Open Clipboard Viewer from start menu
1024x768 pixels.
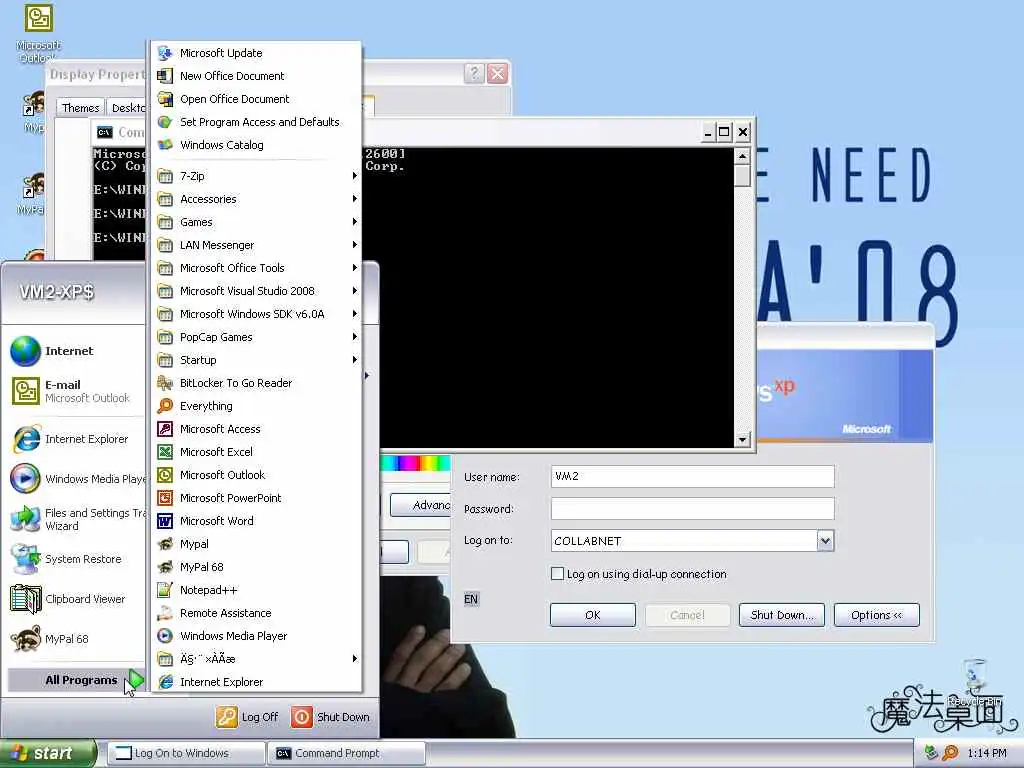(x=75, y=599)
